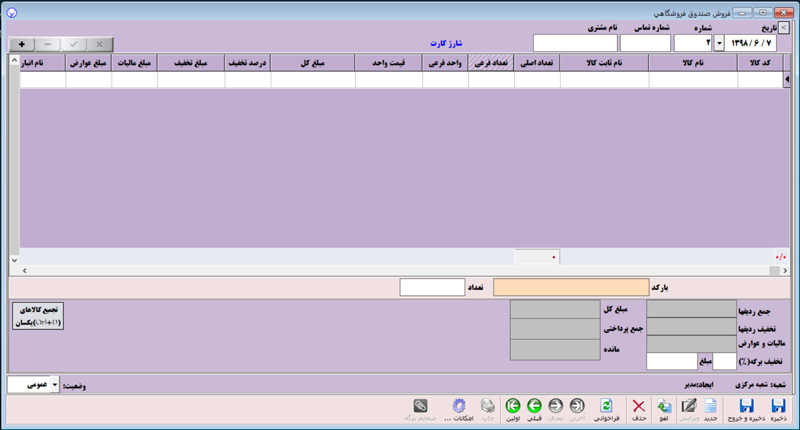Click the Save (ذخیره) toolbar icon
The height and width of the screenshot is (430, 800).
pos(777,406)
